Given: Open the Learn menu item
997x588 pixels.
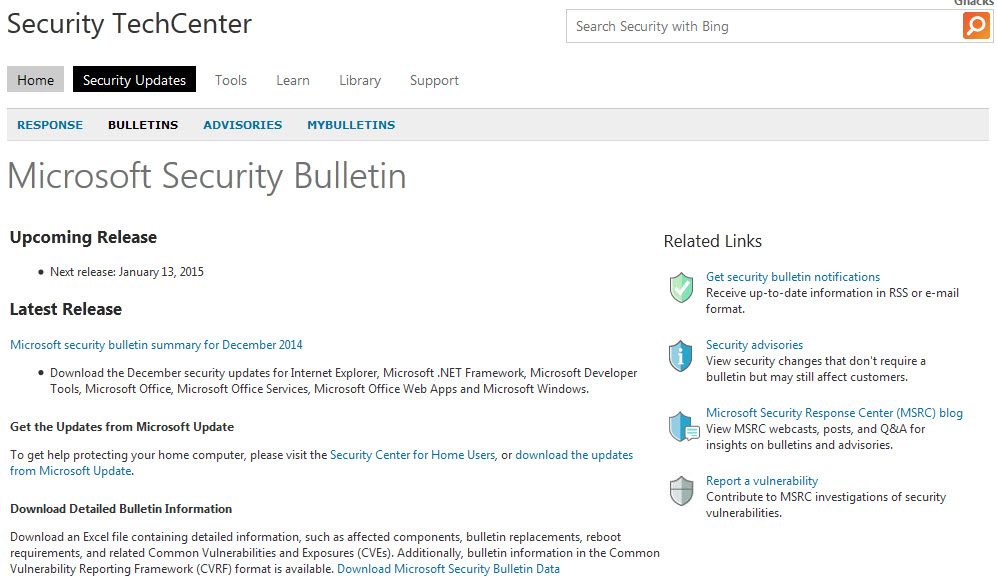Looking at the screenshot, I should click(292, 81).
